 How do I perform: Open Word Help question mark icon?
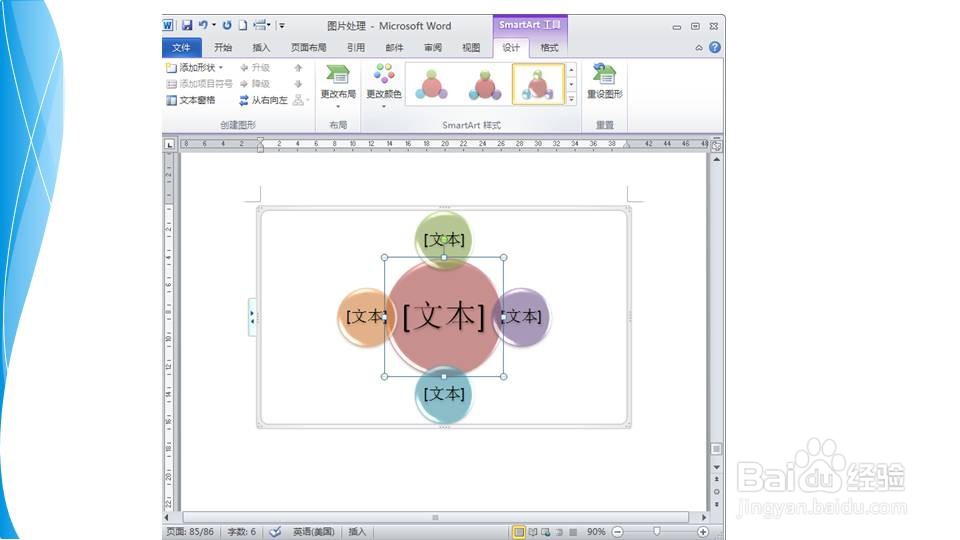click(714, 47)
